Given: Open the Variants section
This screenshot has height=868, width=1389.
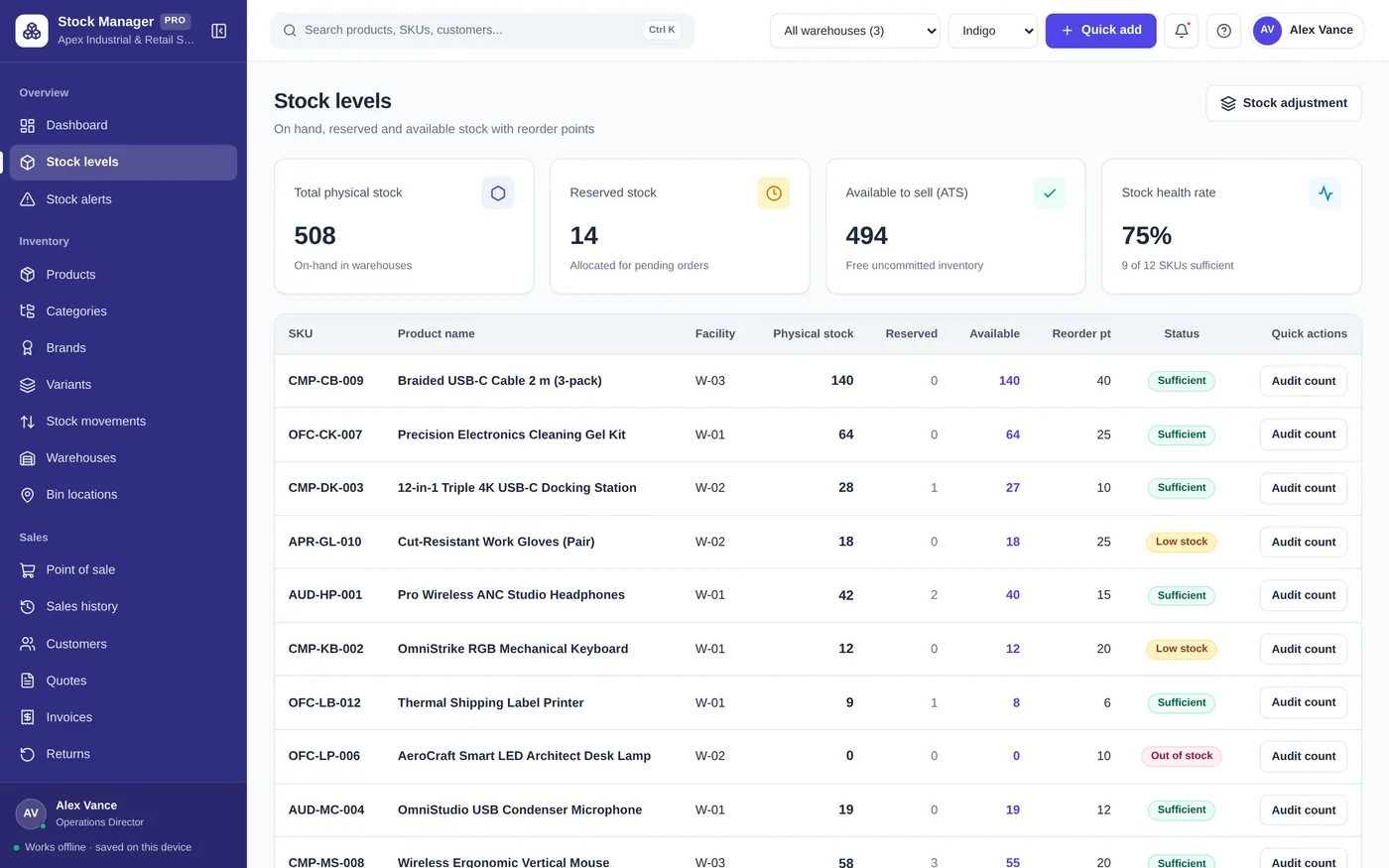Looking at the screenshot, I should pos(123,385).
